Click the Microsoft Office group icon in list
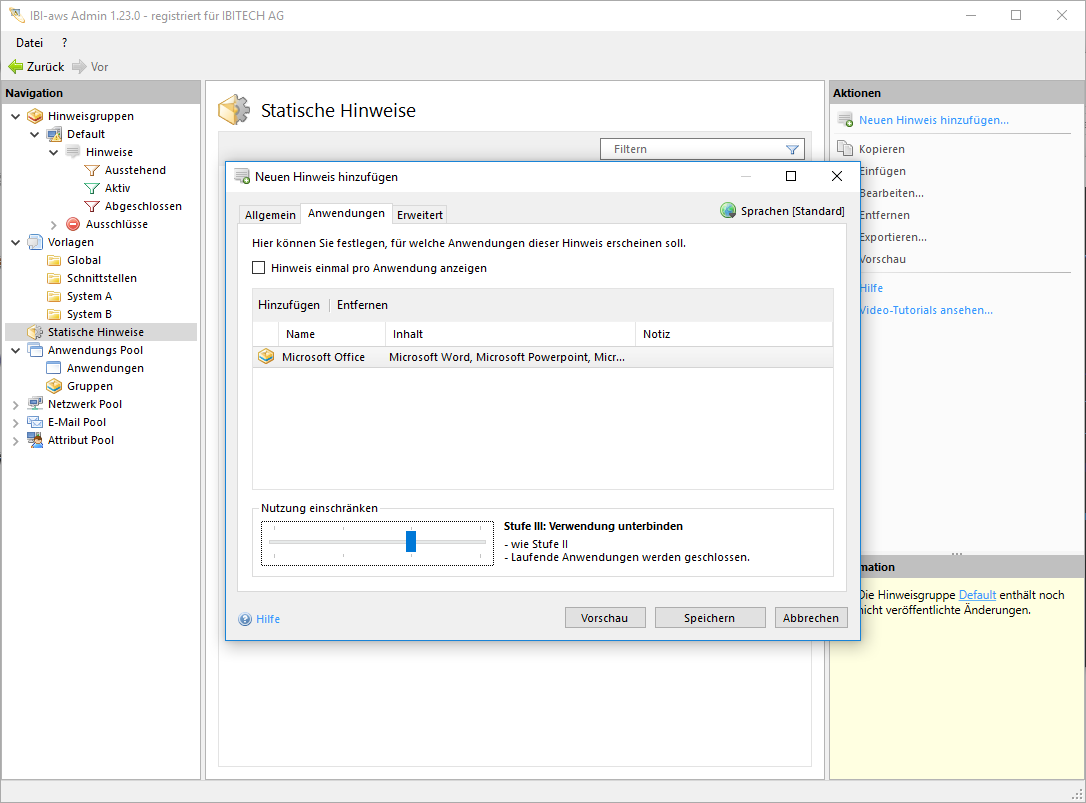The width and height of the screenshot is (1086, 803). click(266, 357)
